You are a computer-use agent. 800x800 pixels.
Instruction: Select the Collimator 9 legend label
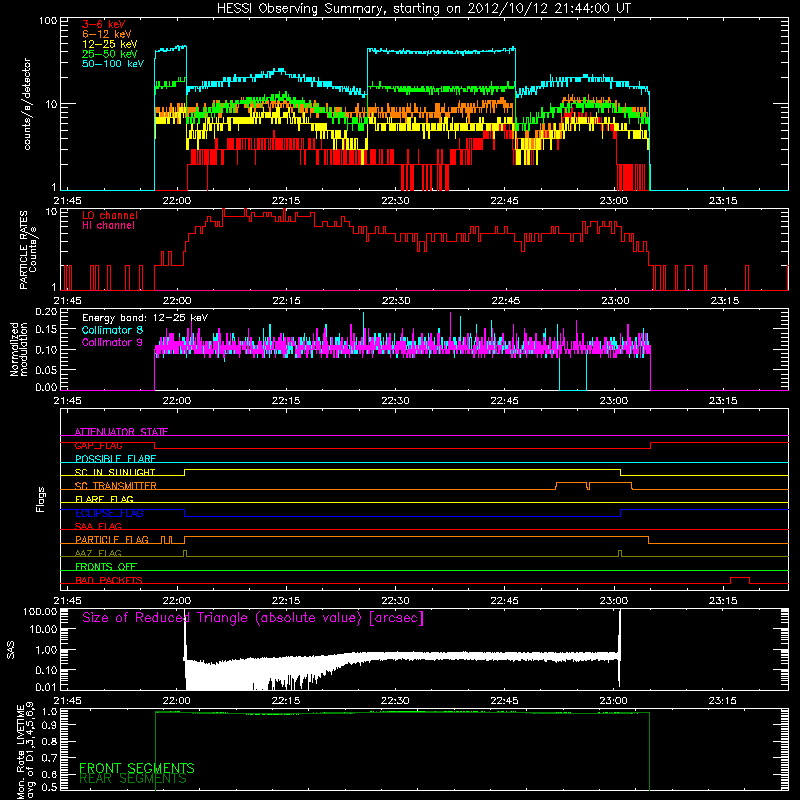pos(112,342)
